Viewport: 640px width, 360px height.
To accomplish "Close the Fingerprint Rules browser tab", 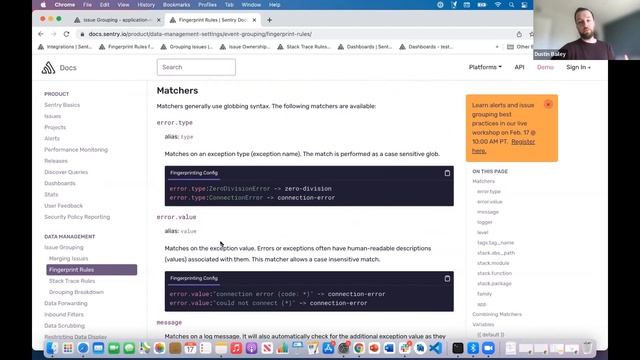I will tap(254, 20).
